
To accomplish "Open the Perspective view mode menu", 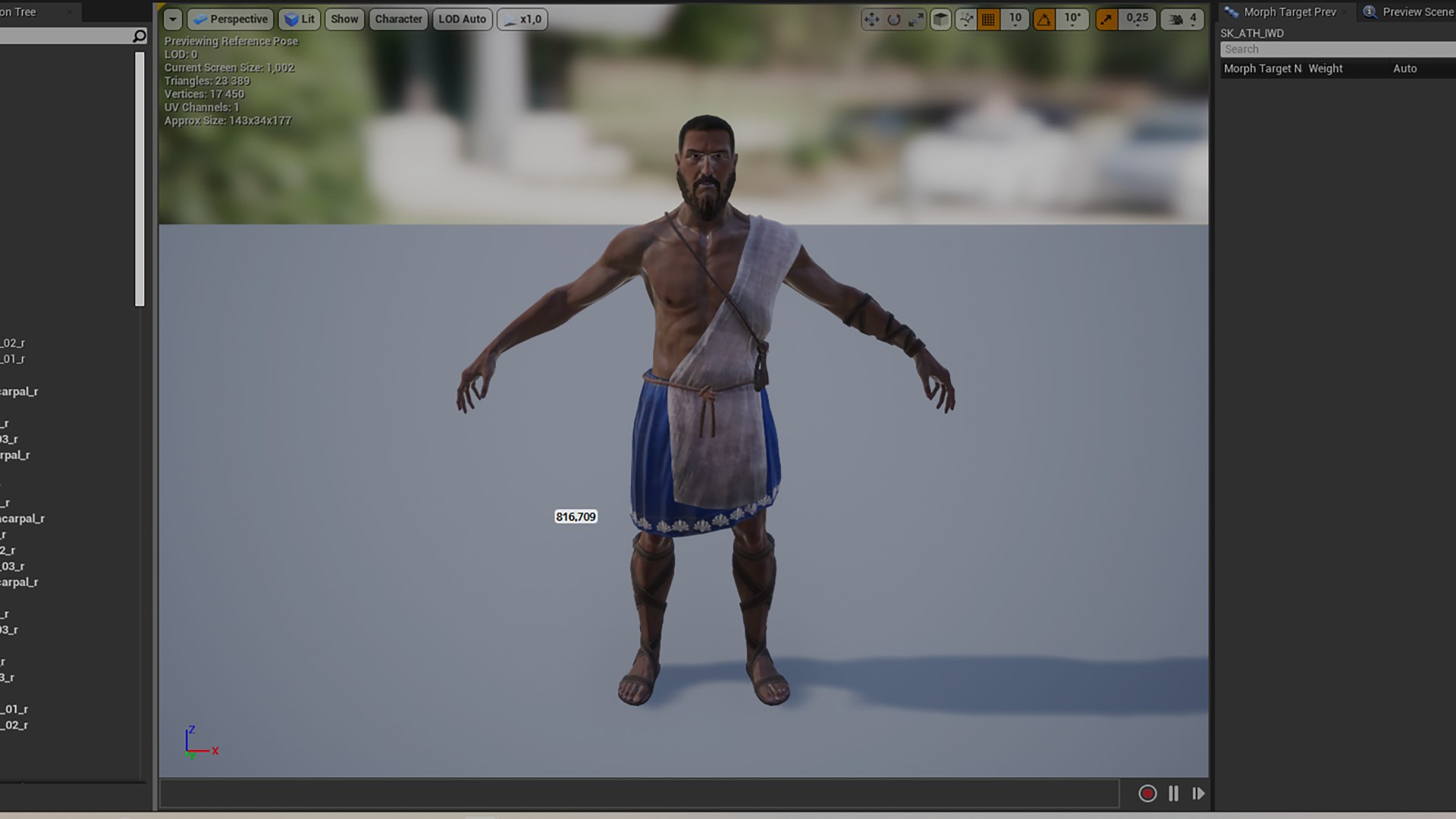I will tap(231, 20).
